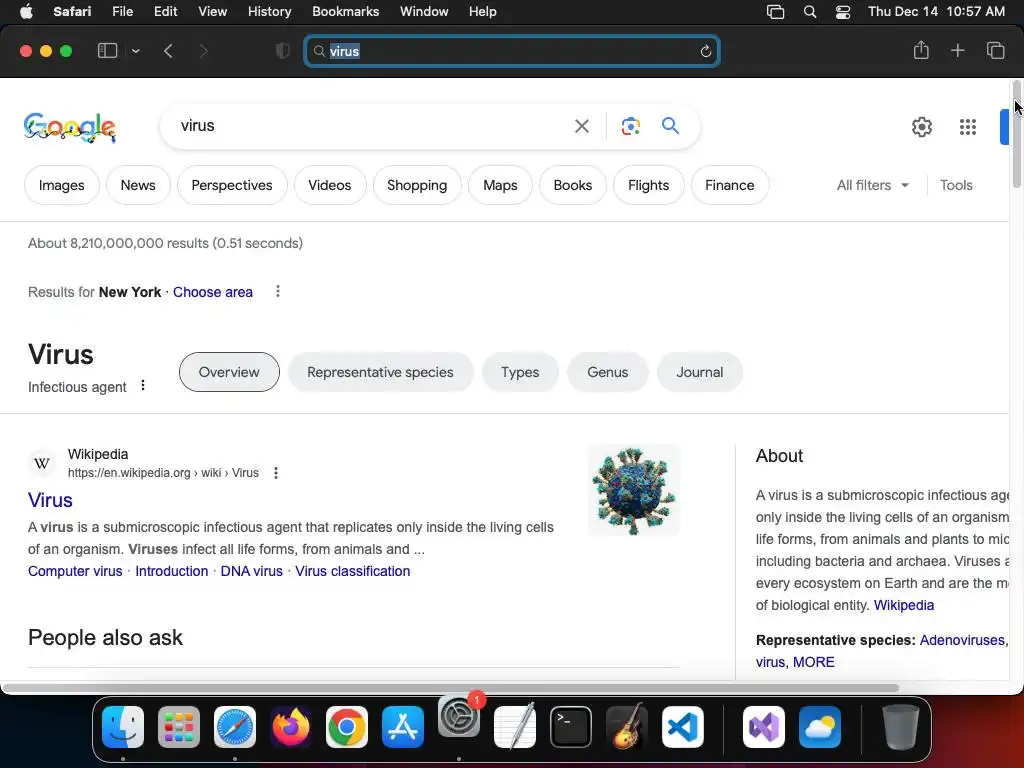
Task: Open the DNA virus sublink
Action: (251, 571)
